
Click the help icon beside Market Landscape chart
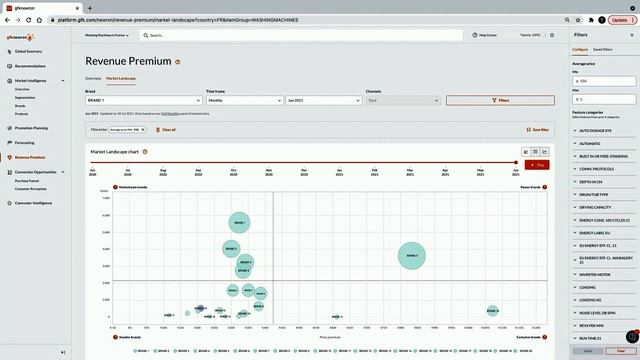click(x=145, y=152)
